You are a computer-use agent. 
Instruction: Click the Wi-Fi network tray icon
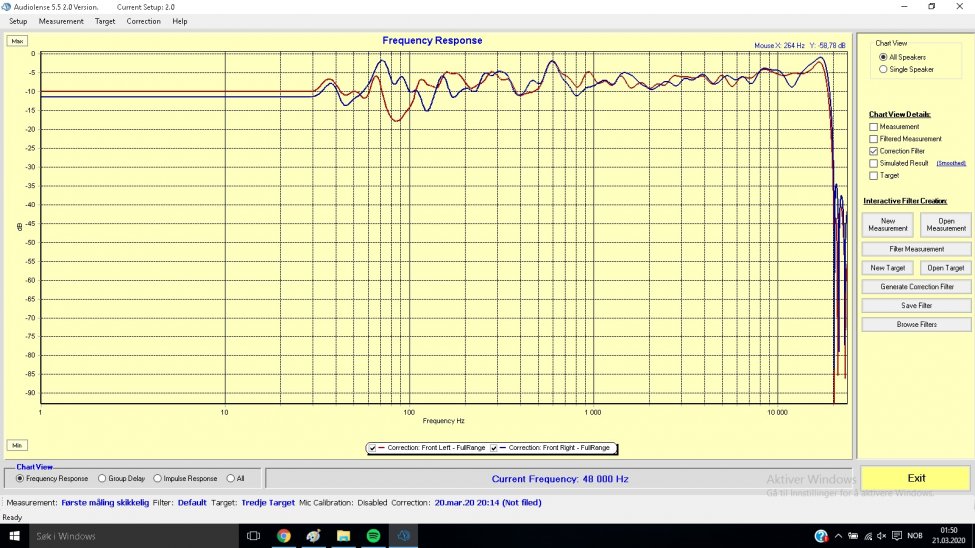[868, 536]
